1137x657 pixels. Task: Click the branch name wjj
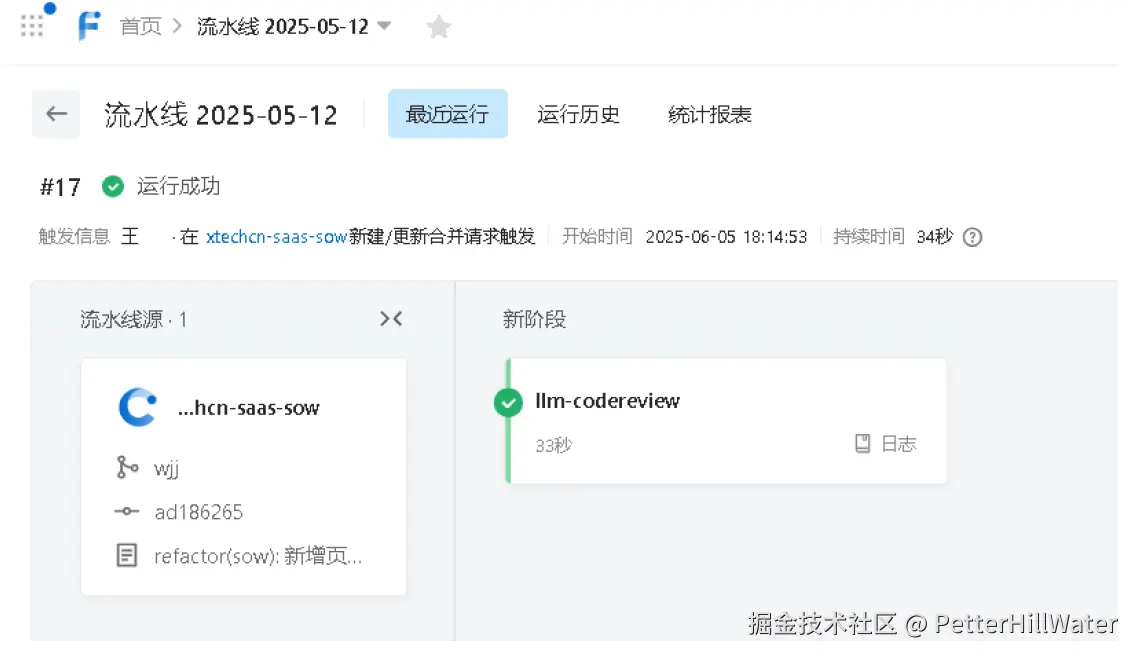[x=166, y=469]
